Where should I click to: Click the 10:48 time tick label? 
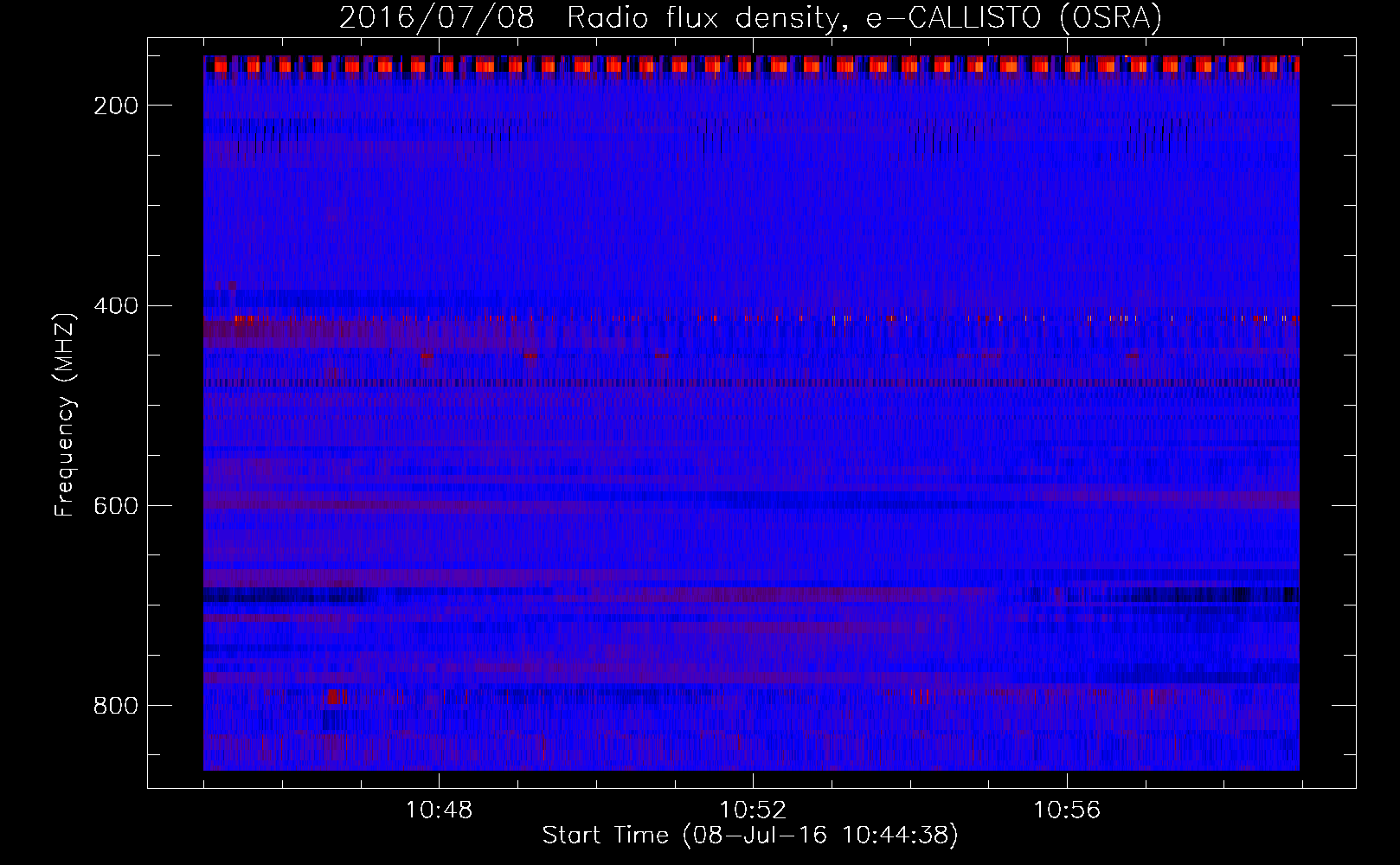[439, 811]
